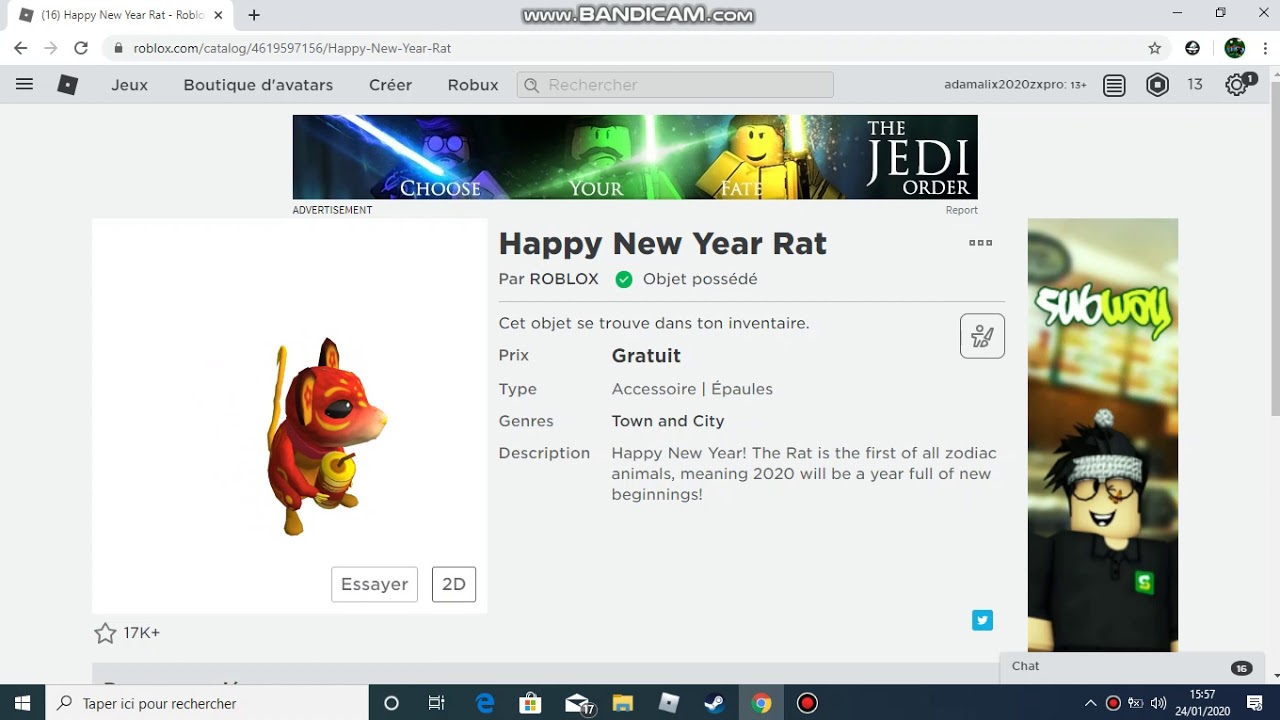1280x720 pixels.
Task: Open File Explorer from taskbar
Action: (623, 703)
